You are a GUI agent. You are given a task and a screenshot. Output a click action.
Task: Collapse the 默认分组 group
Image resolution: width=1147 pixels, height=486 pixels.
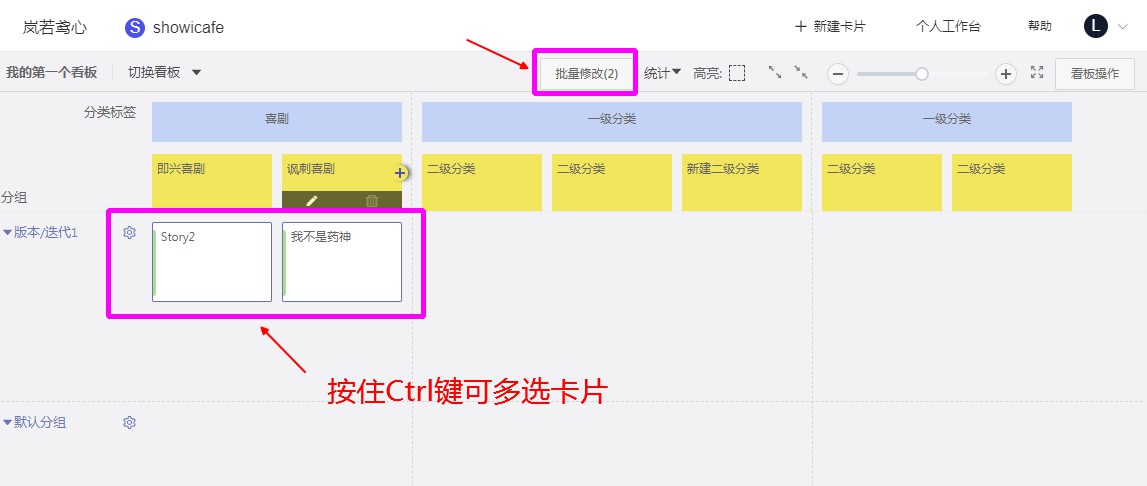pyautogui.click(x=7, y=422)
